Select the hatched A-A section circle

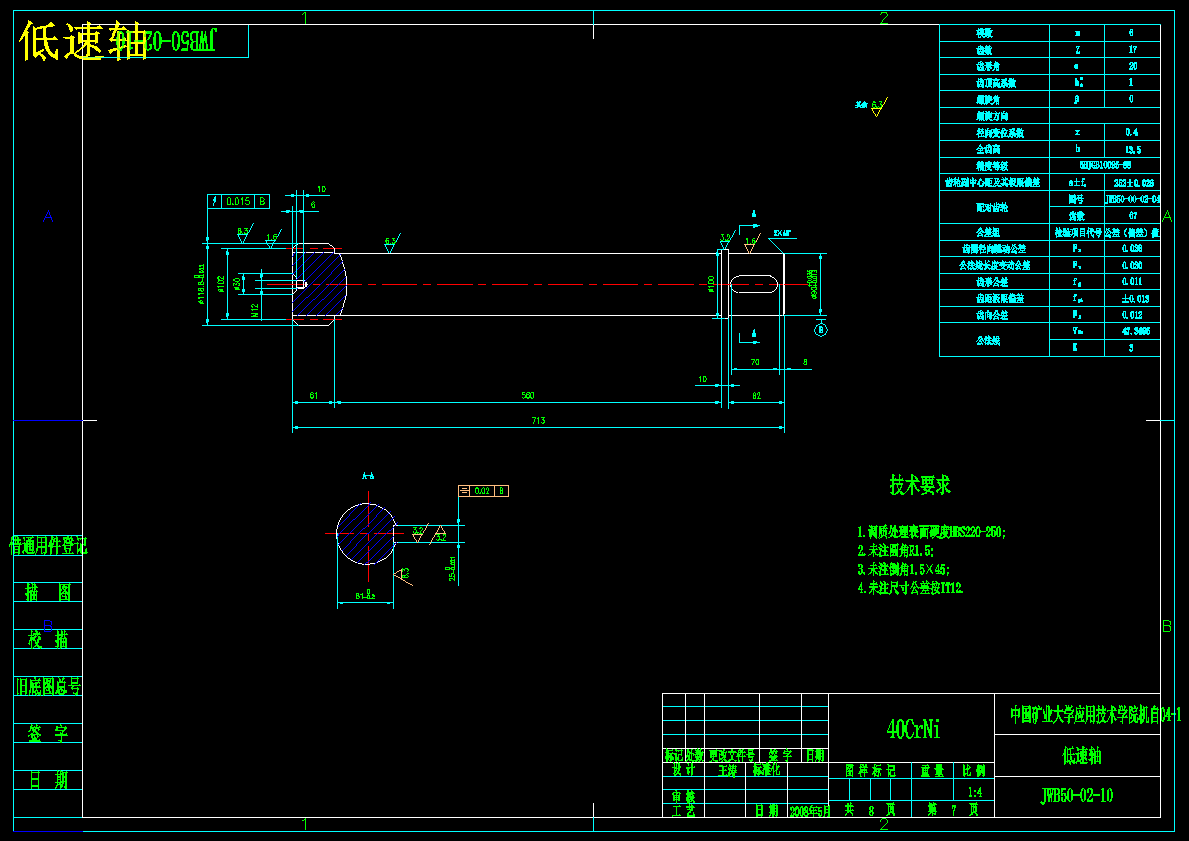click(x=366, y=534)
